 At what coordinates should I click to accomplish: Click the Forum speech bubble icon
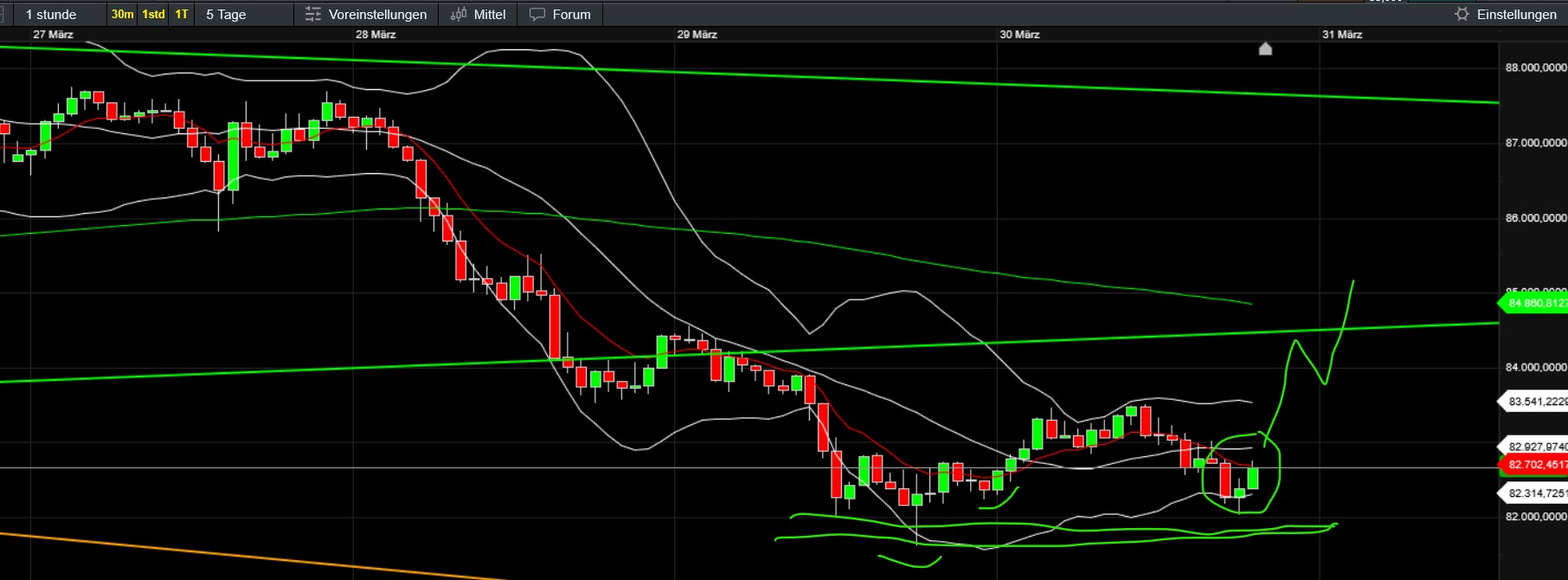[x=537, y=15]
